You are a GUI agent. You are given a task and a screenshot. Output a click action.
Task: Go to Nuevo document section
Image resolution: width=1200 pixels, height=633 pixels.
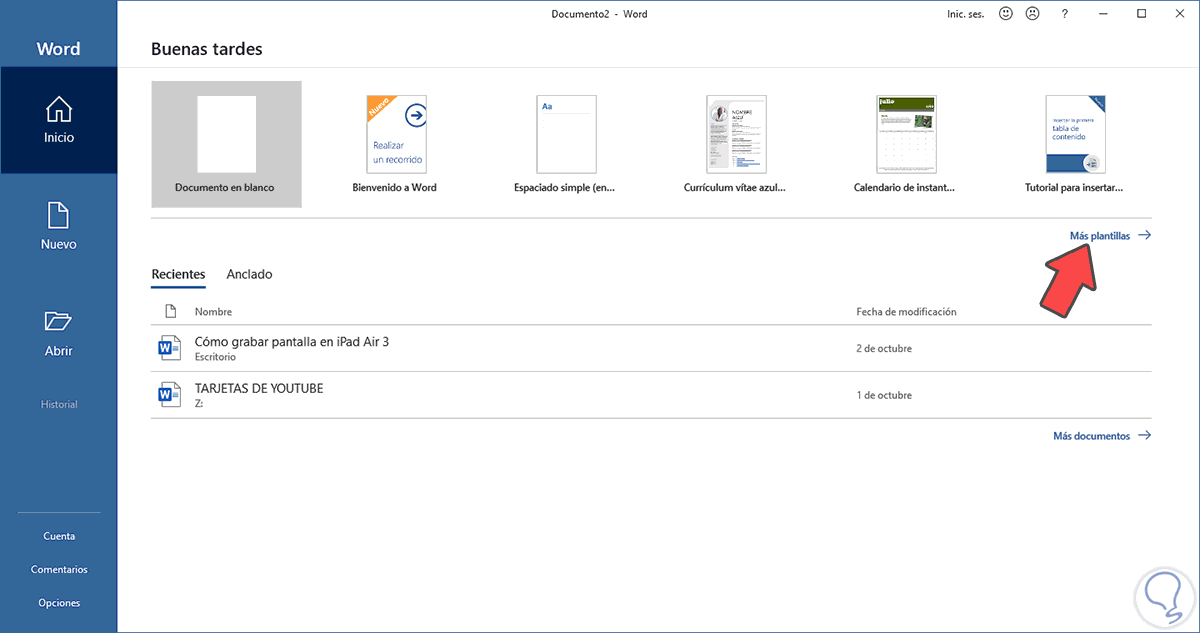click(x=59, y=227)
